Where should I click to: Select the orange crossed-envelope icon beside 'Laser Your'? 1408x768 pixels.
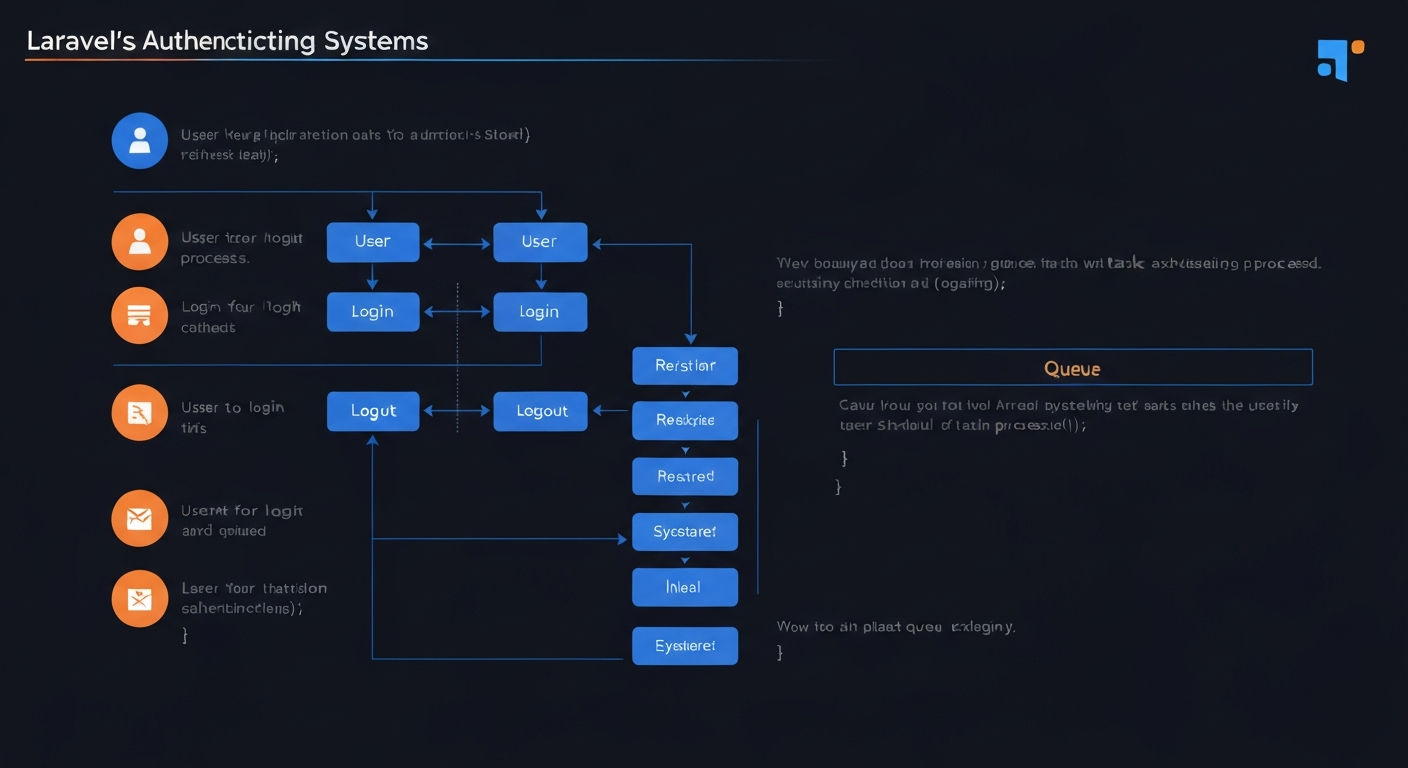[140, 599]
